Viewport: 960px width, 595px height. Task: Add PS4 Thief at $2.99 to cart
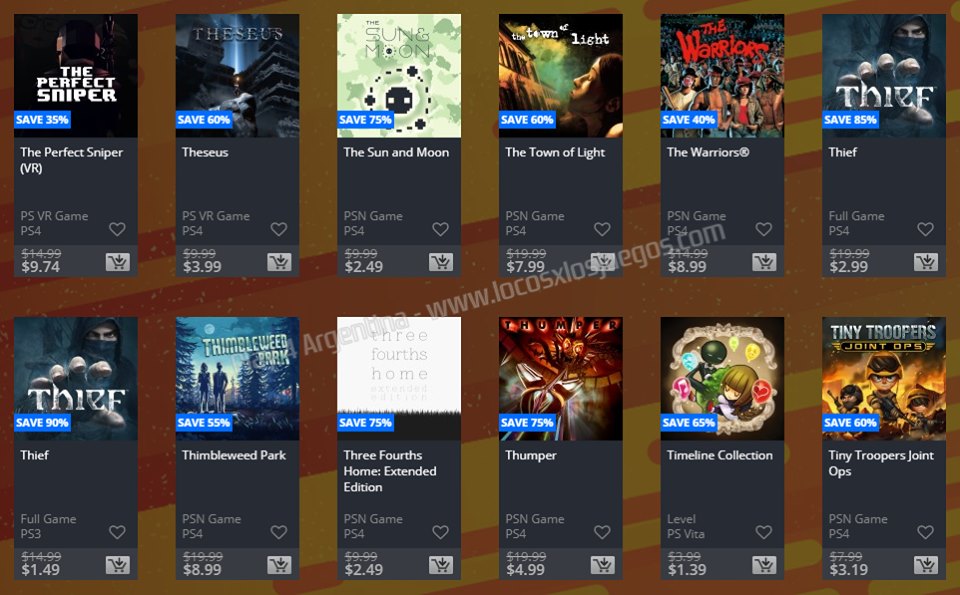pyautogui.click(x=926, y=262)
